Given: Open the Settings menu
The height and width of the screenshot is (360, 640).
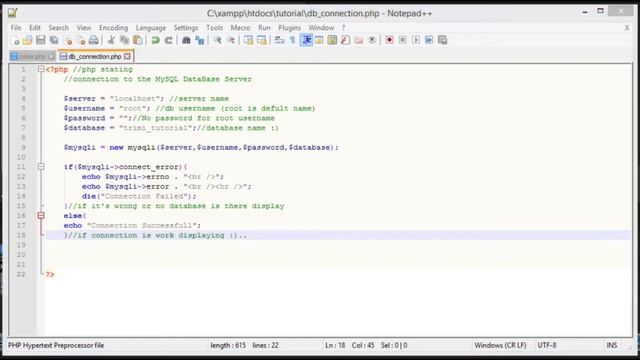Looking at the screenshot, I should [186, 28].
